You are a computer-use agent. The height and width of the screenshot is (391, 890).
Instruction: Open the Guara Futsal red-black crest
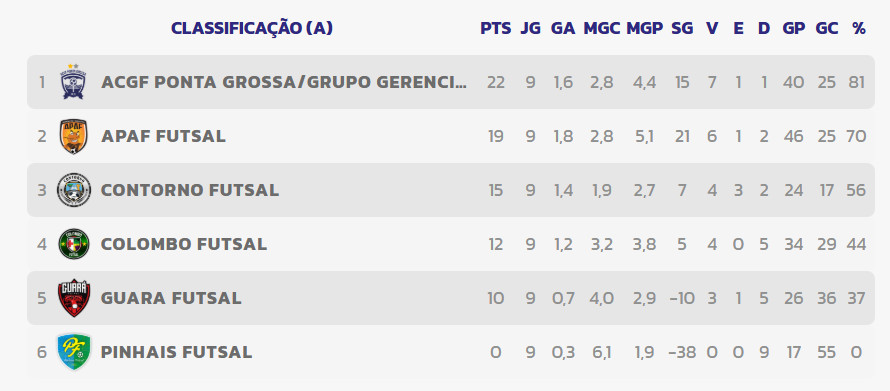[74, 298]
